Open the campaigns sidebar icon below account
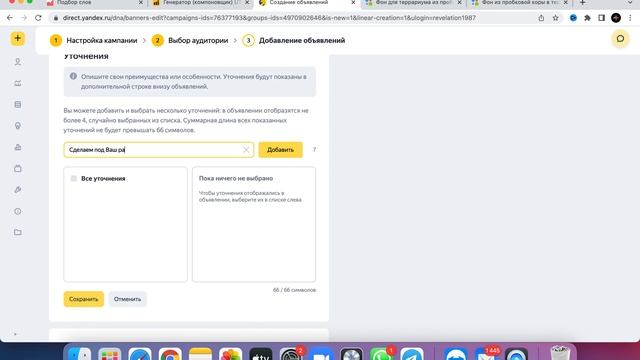 click(x=18, y=83)
